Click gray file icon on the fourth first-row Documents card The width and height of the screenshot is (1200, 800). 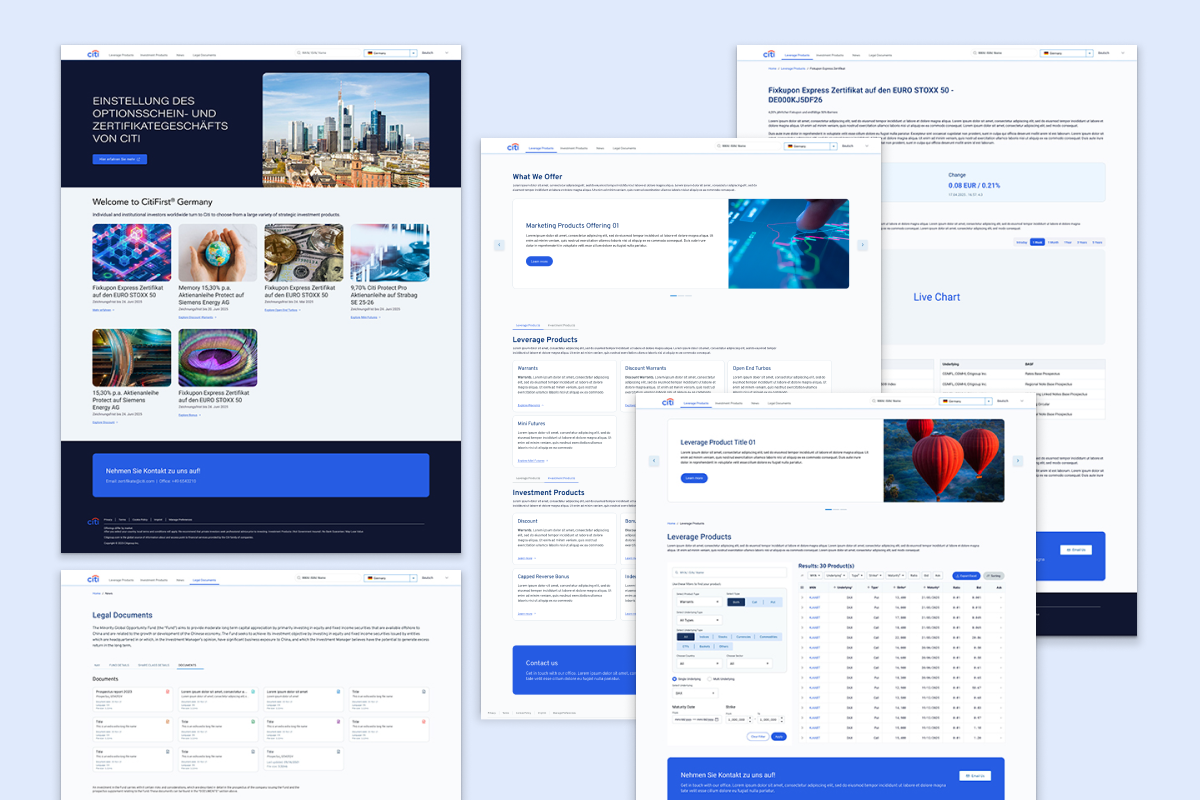pyautogui.click(x=424, y=692)
